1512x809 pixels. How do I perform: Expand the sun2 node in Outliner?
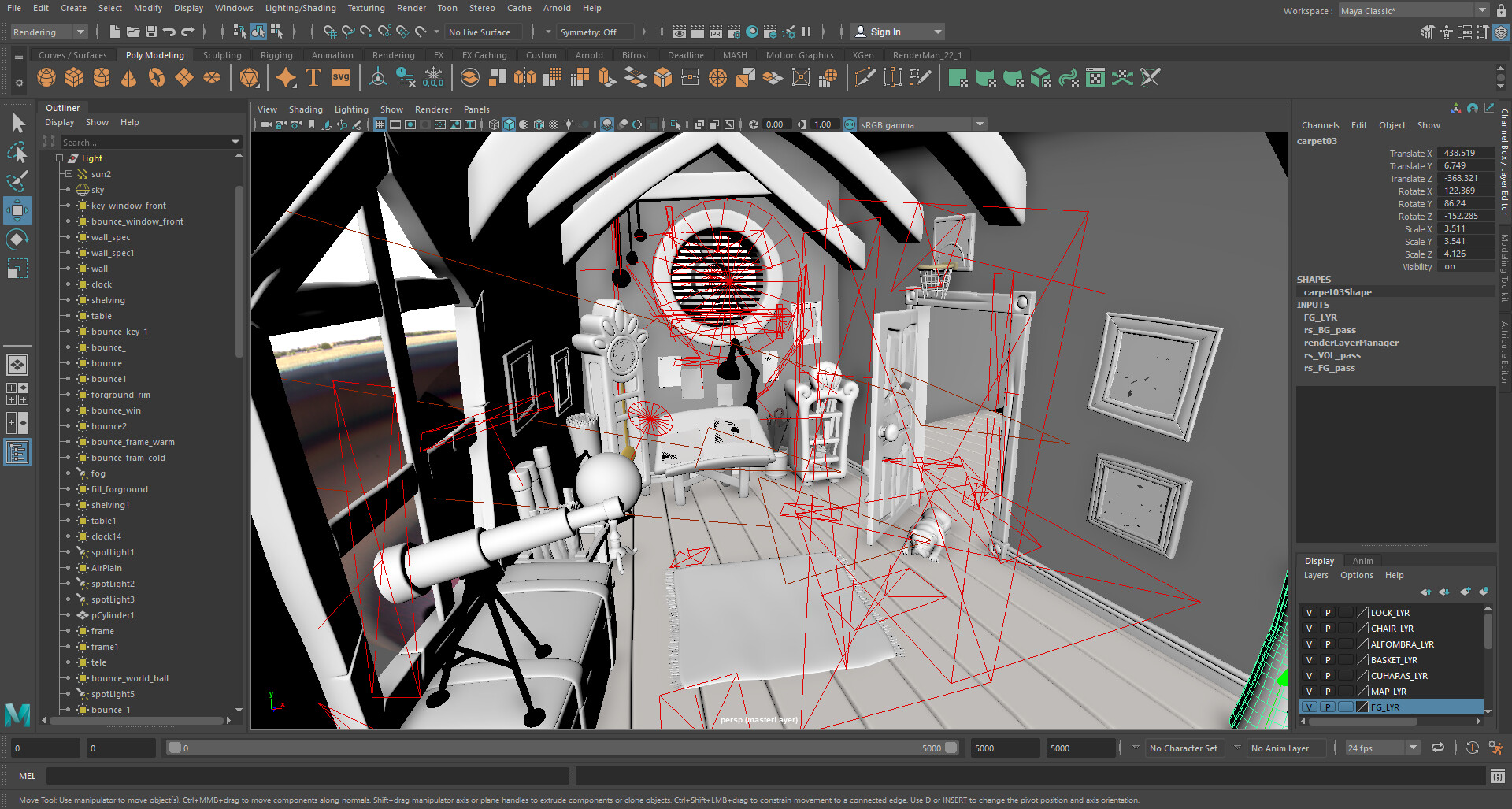click(69, 174)
